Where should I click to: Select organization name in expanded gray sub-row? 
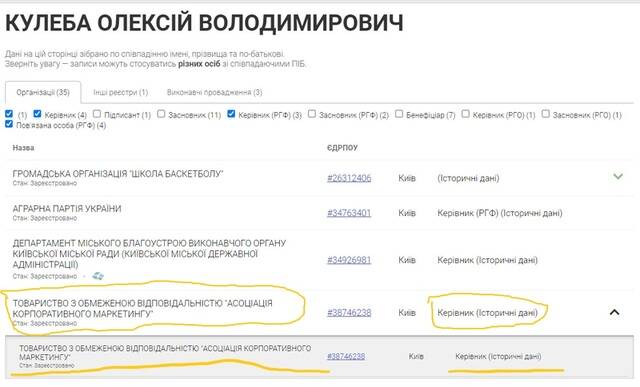click(x=165, y=352)
